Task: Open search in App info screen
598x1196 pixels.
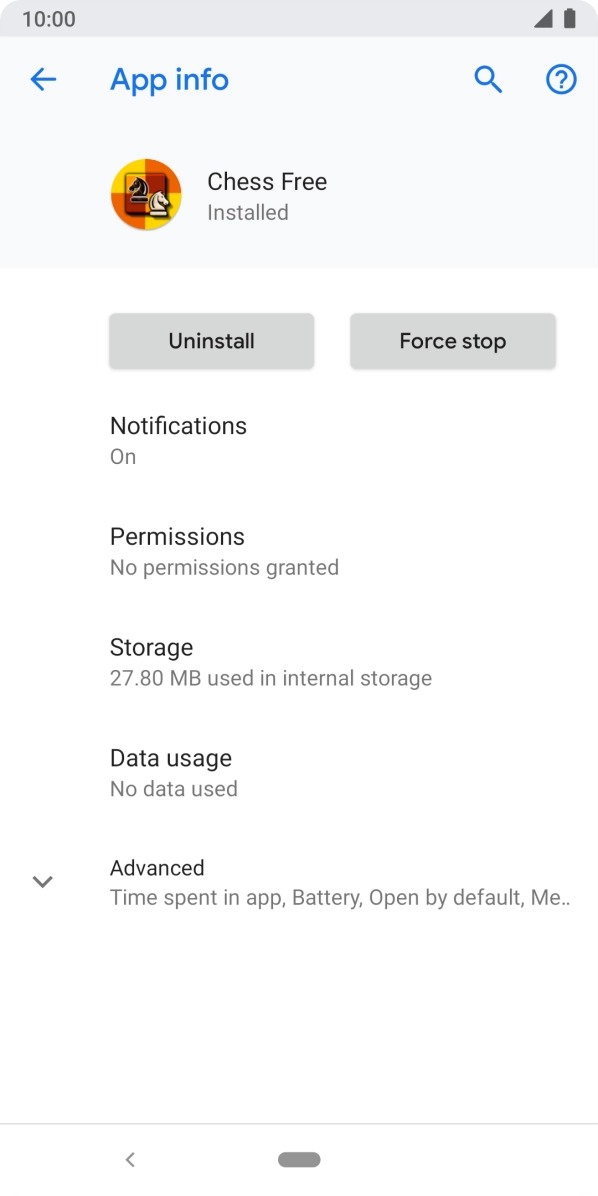Action: tap(488, 79)
